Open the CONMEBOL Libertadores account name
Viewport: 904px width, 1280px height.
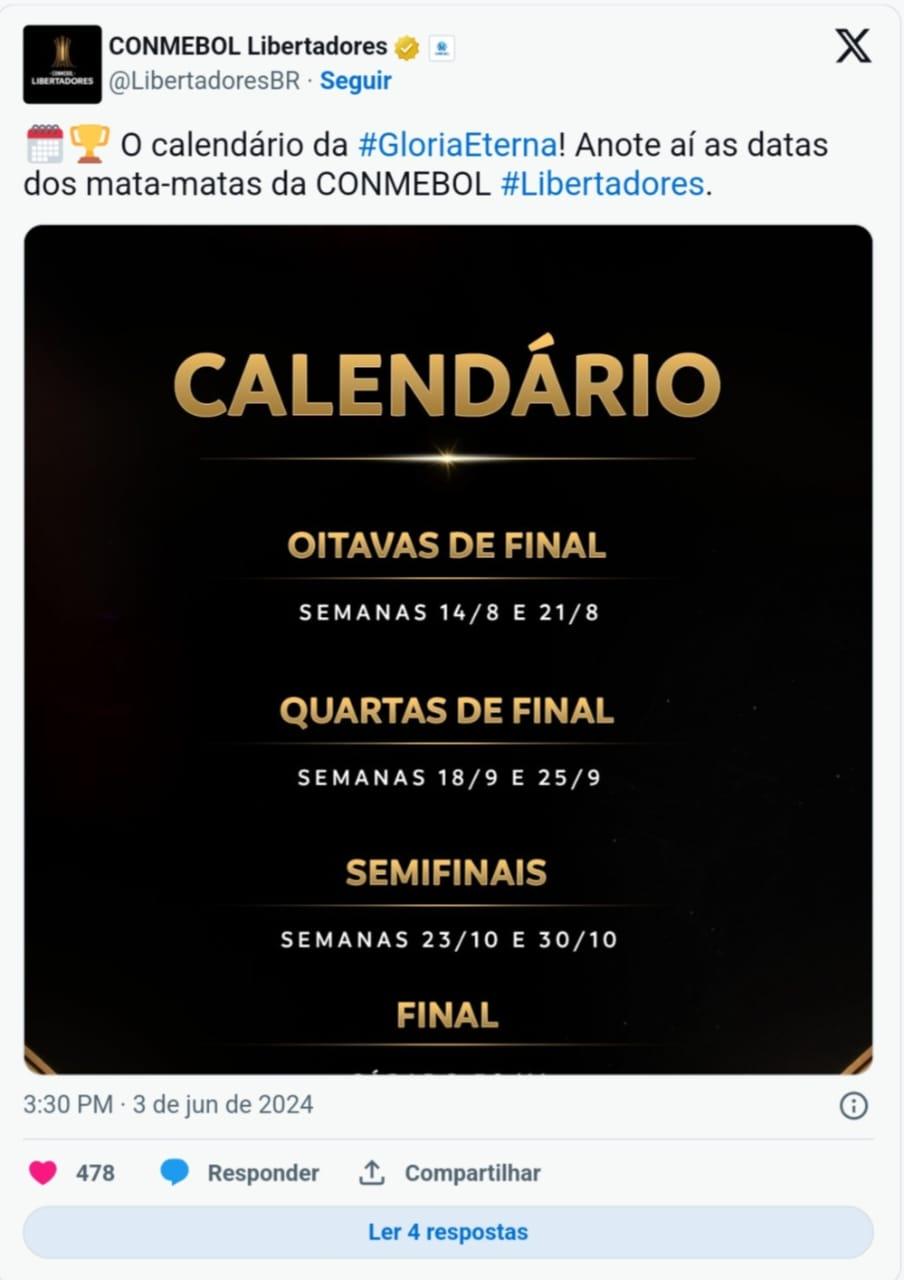click(247, 46)
